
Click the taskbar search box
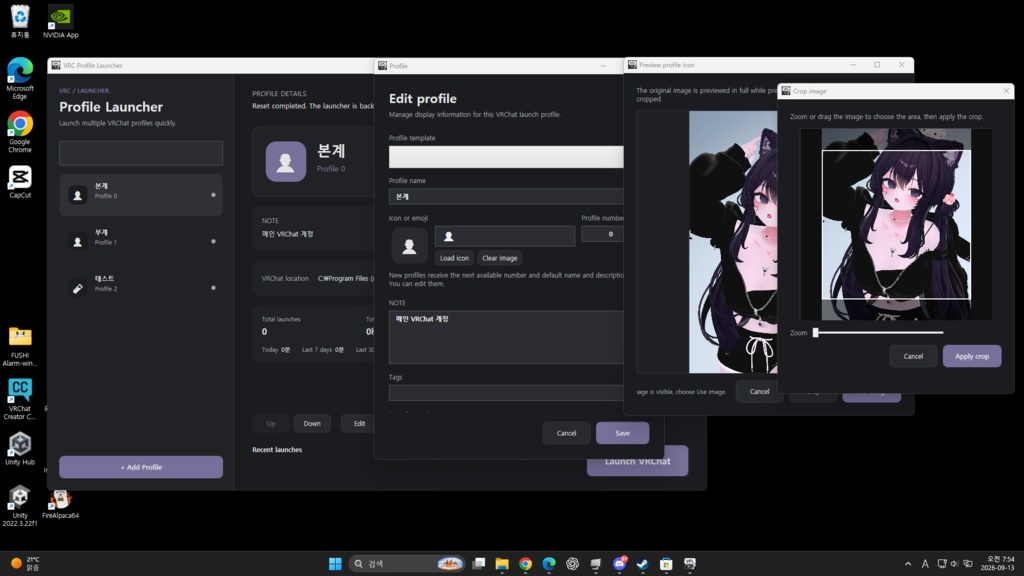tap(408, 564)
